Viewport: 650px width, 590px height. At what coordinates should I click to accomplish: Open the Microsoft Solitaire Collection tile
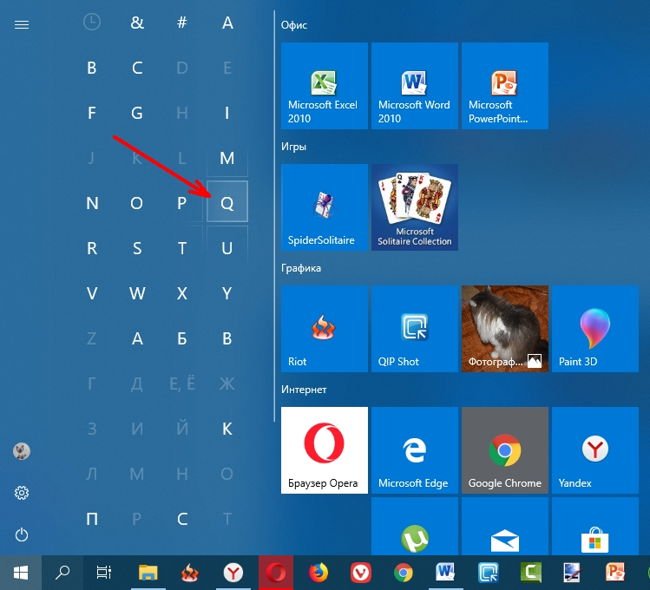[415, 207]
